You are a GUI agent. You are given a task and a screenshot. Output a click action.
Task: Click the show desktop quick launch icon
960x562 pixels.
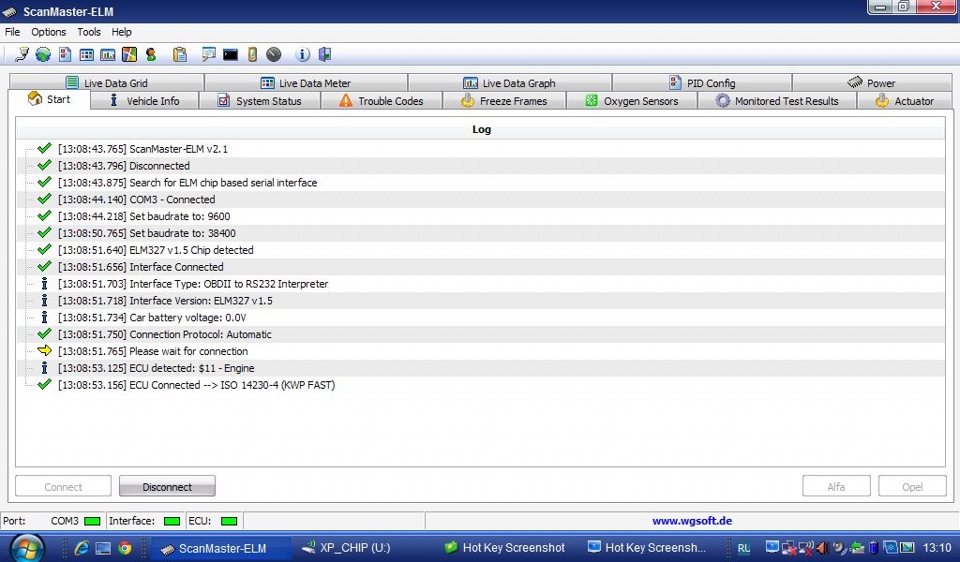click(x=103, y=548)
